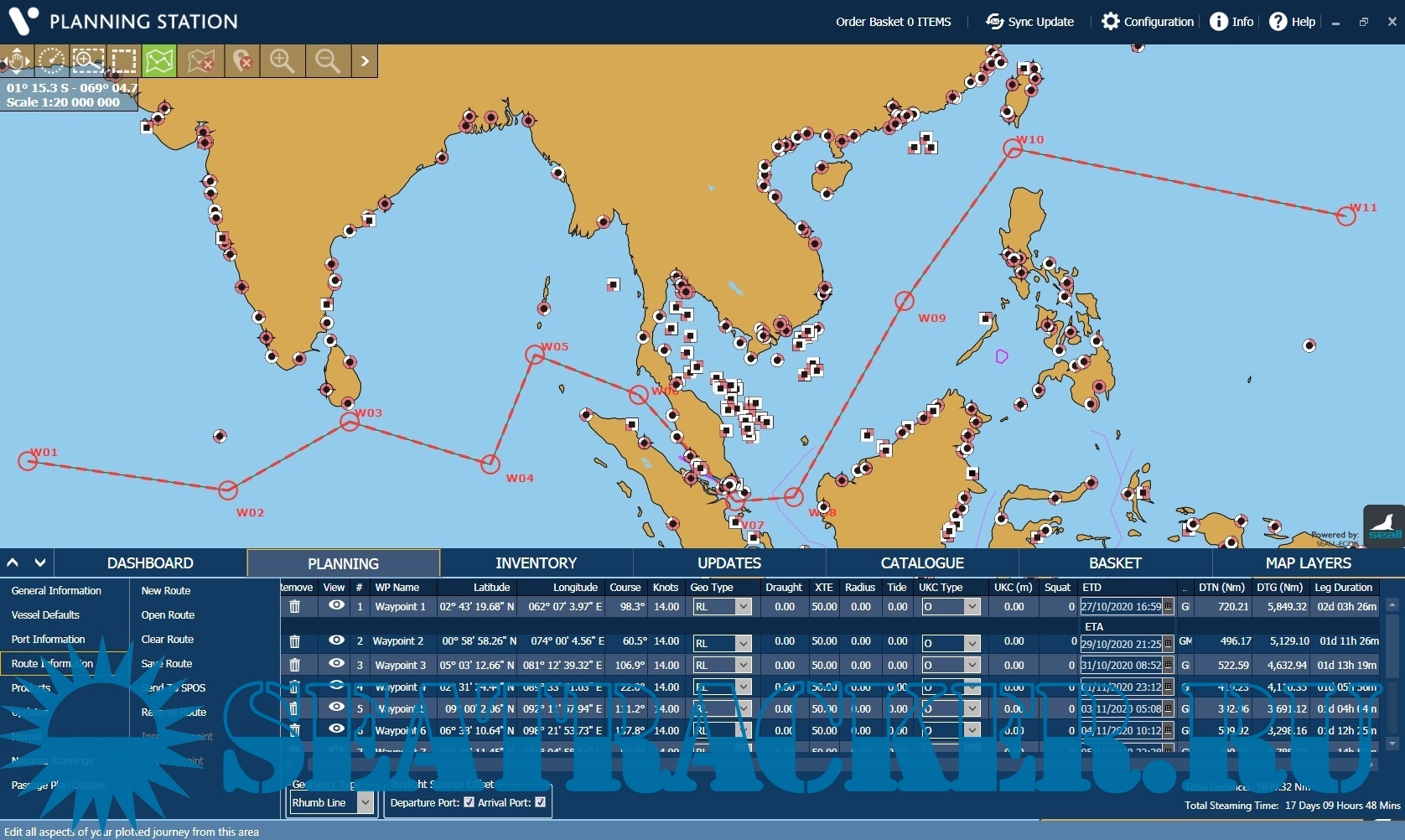Image resolution: width=1405 pixels, height=840 pixels.
Task: Select the pan map hand tool
Action: (x=17, y=61)
